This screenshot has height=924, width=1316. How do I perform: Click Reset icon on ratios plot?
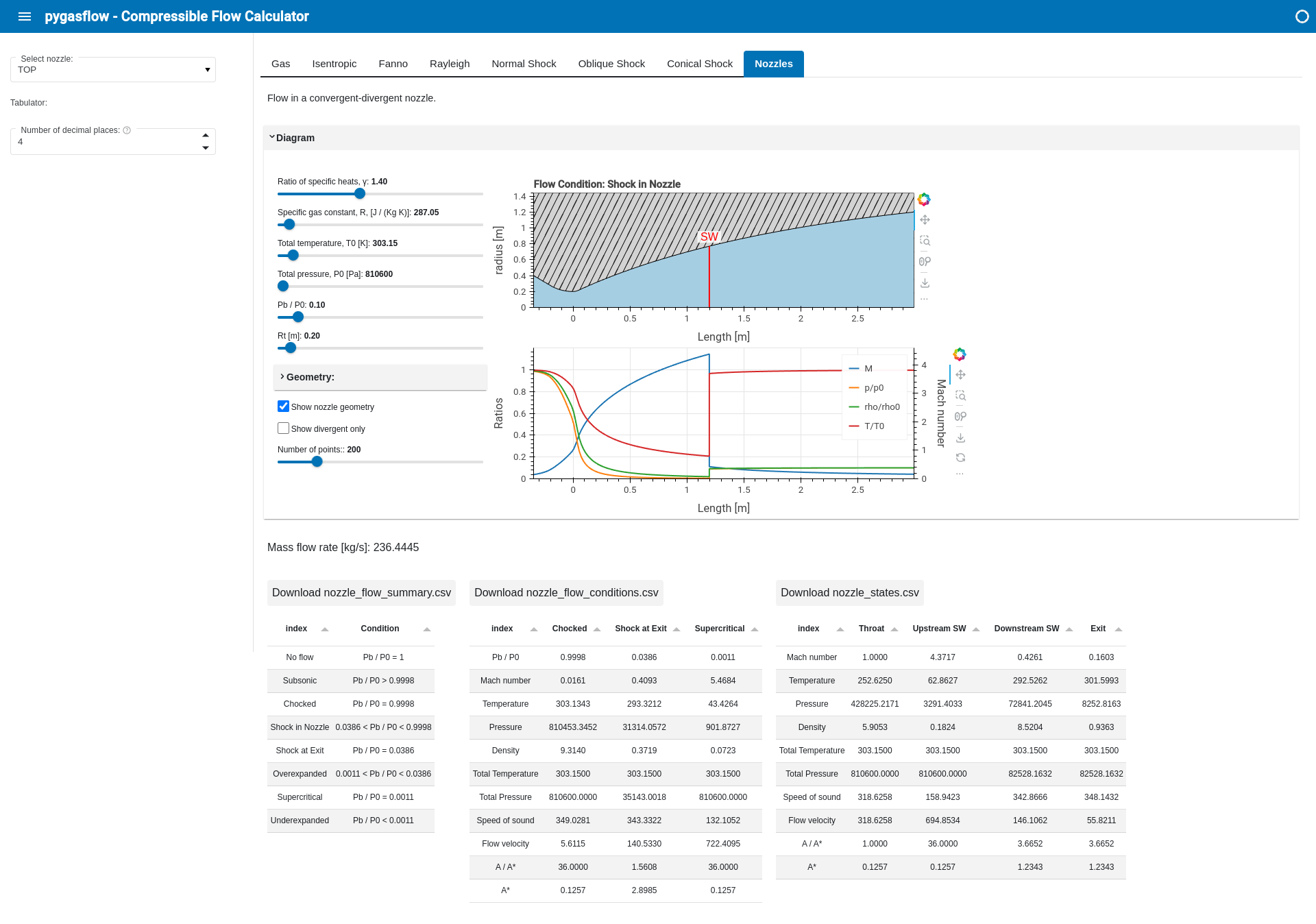(960, 458)
